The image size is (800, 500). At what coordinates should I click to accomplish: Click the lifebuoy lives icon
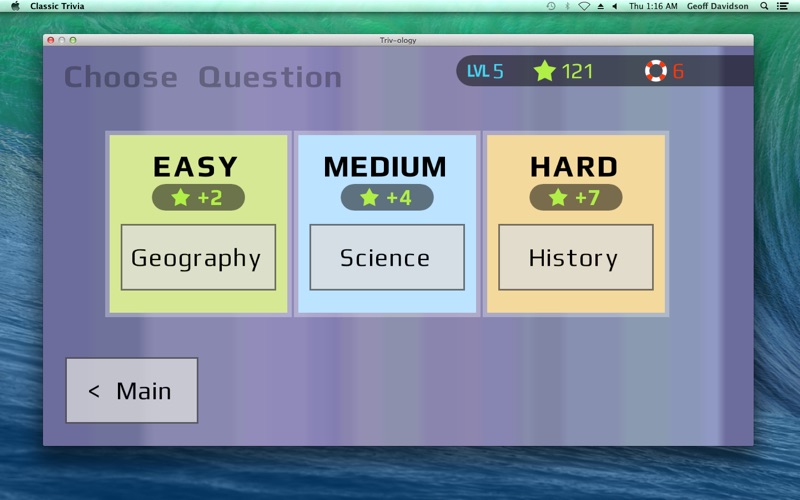(655, 71)
